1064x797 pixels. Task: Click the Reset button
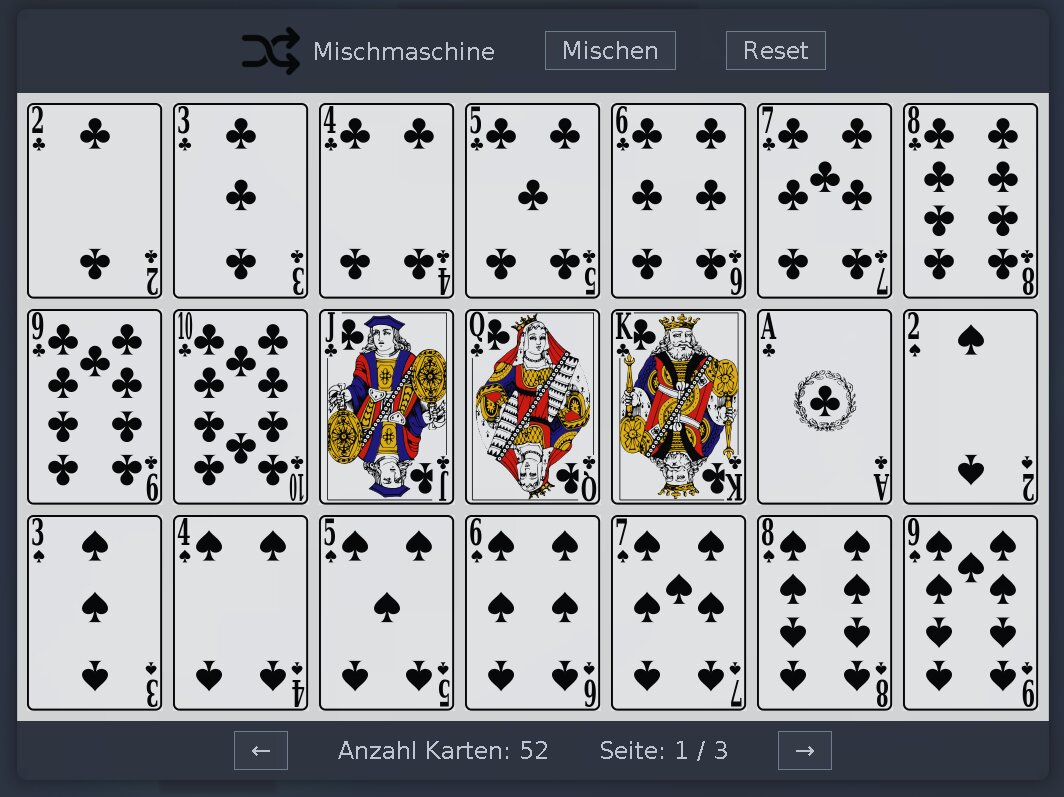click(x=776, y=50)
